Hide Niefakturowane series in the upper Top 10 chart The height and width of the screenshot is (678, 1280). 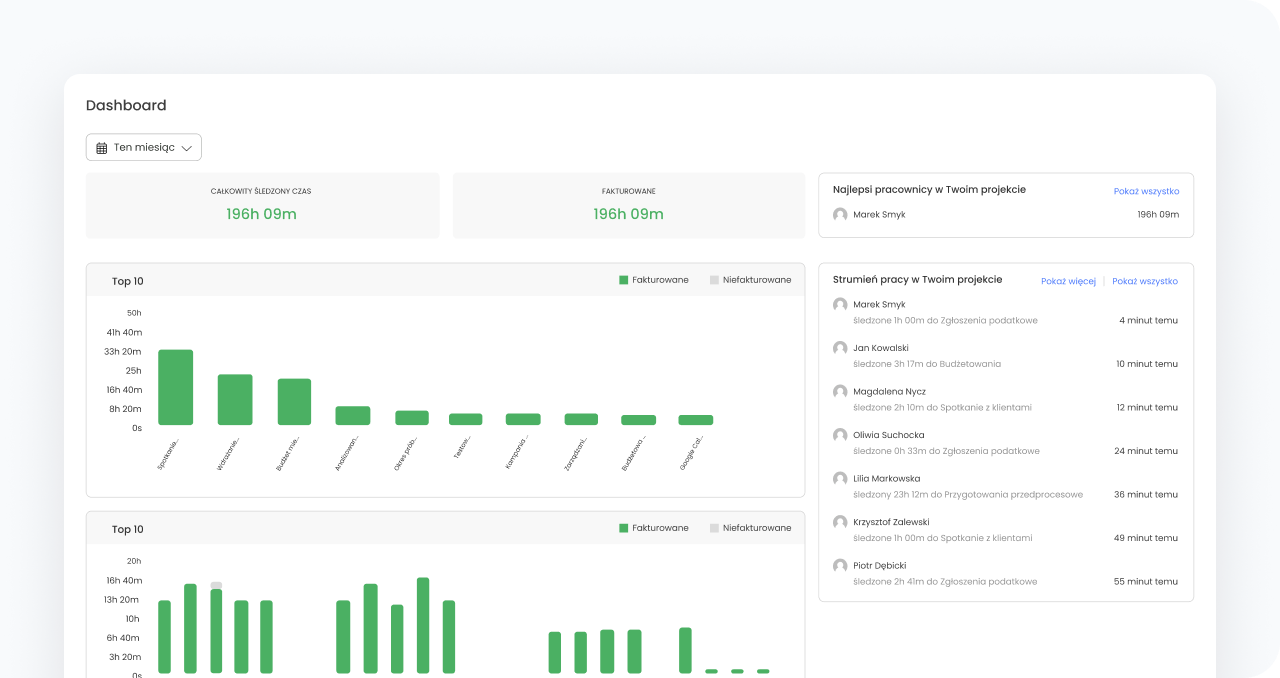point(750,280)
